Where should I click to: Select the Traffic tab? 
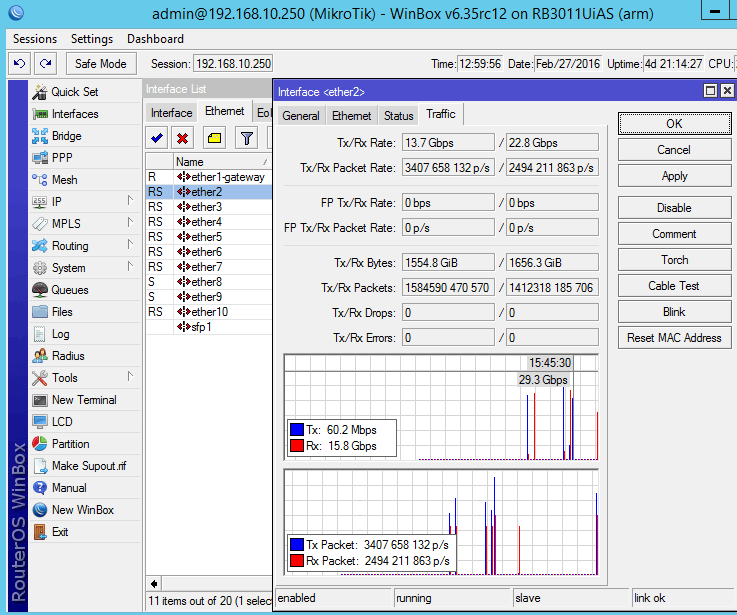coord(441,114)
